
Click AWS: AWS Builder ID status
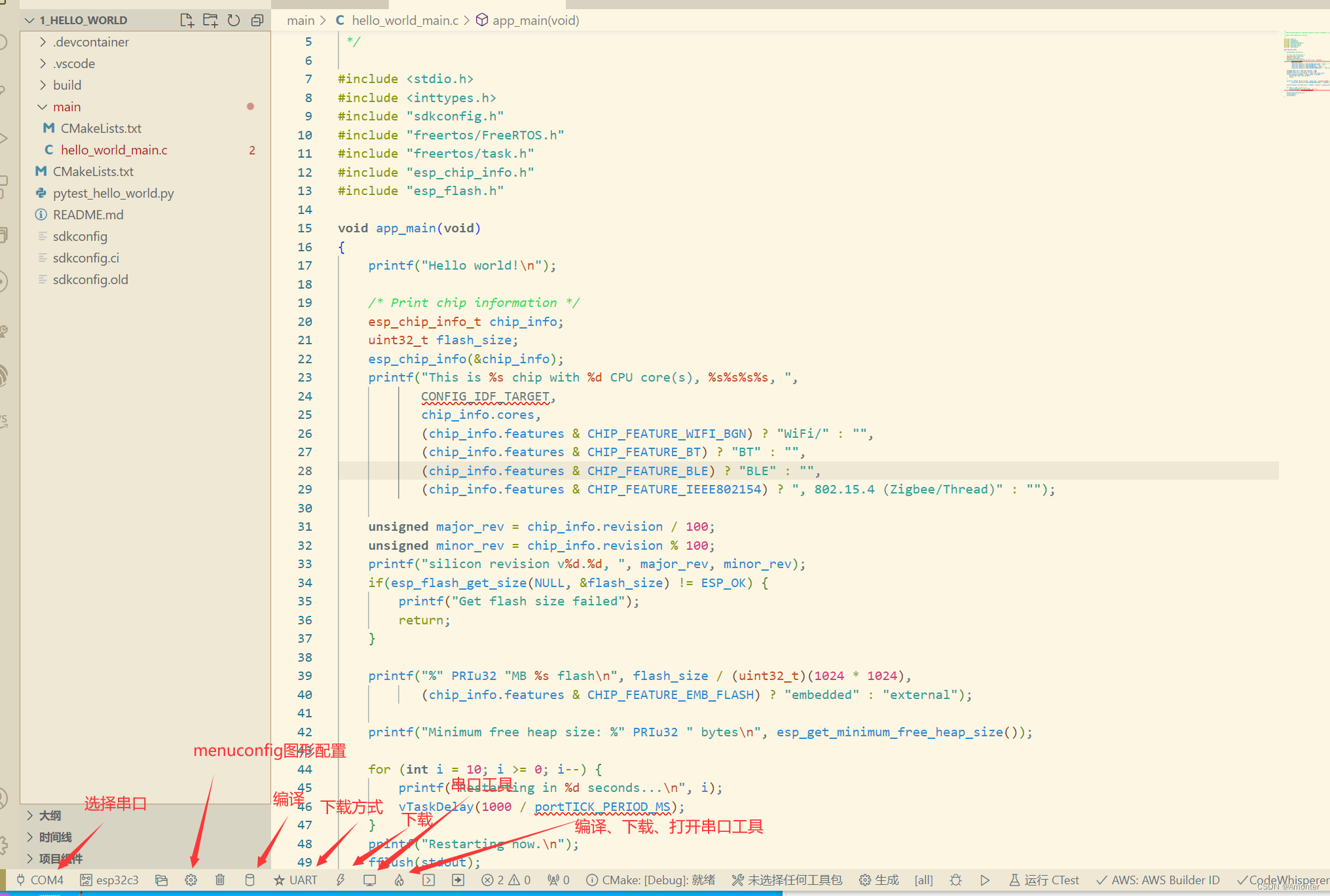[1158, 880]
